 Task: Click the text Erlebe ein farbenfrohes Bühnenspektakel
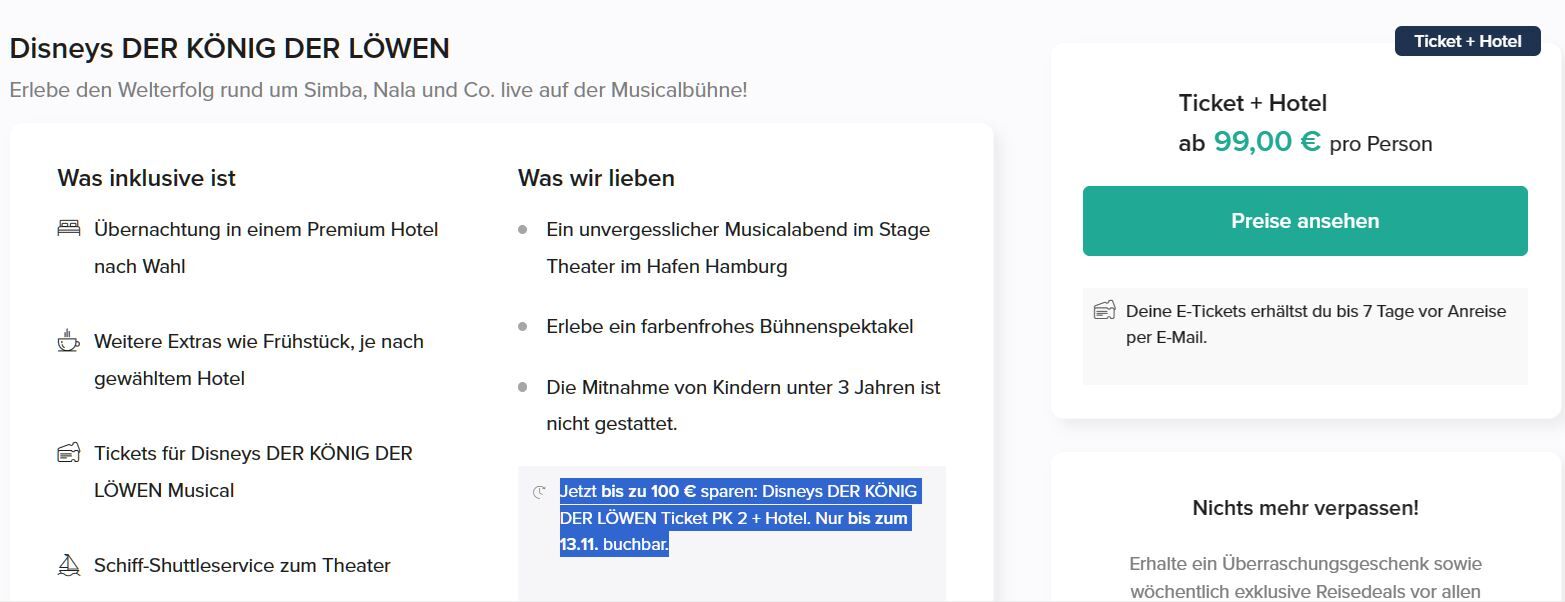point(729,327)
